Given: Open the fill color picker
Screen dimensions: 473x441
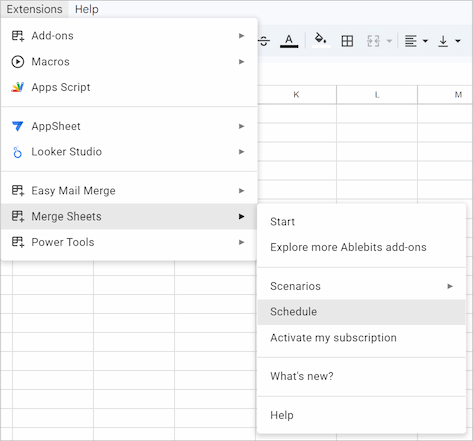Looking at the screenshot, I should coord(321,41).
